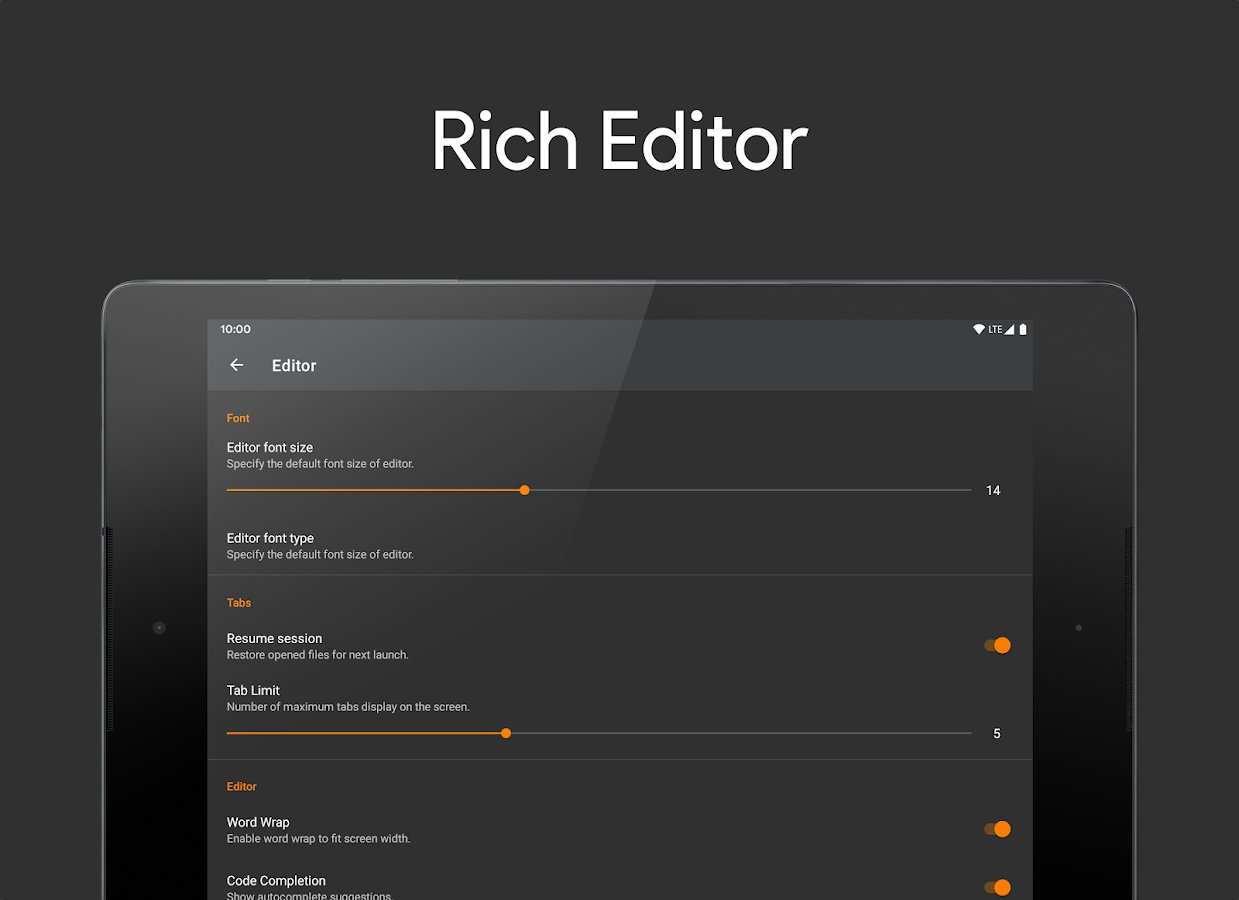The image size is (1239, 900).
Task: Select the Editor font size label
Action: click(x=270, y=448)
